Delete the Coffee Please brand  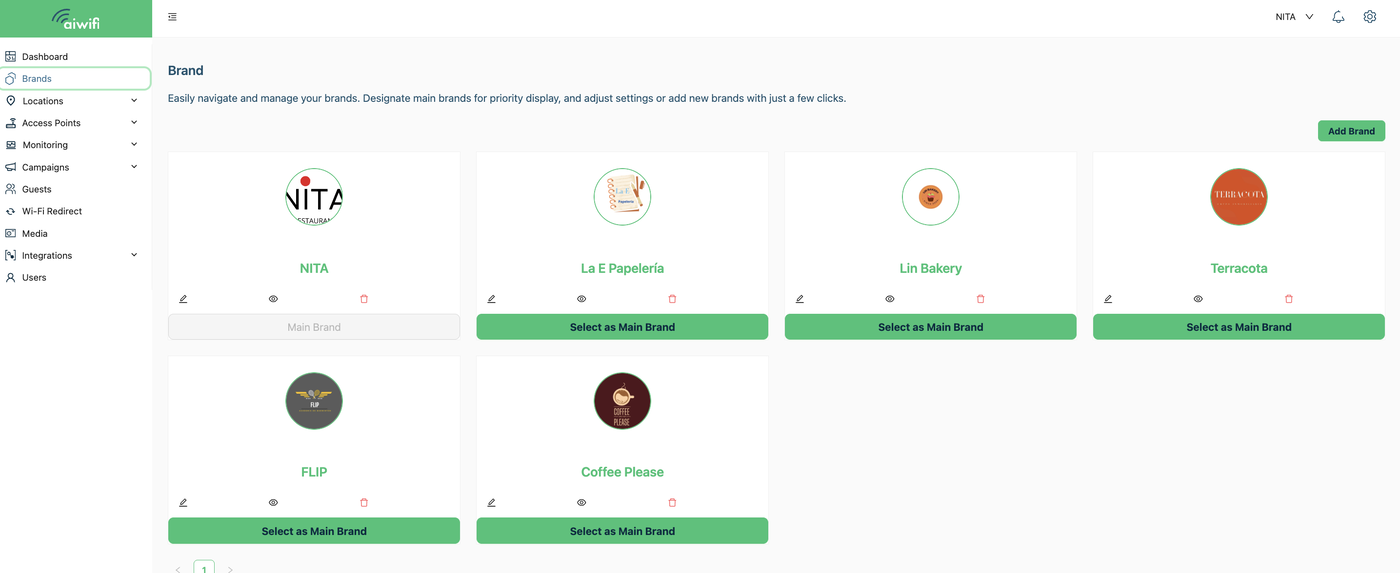[x=672, y=503]
